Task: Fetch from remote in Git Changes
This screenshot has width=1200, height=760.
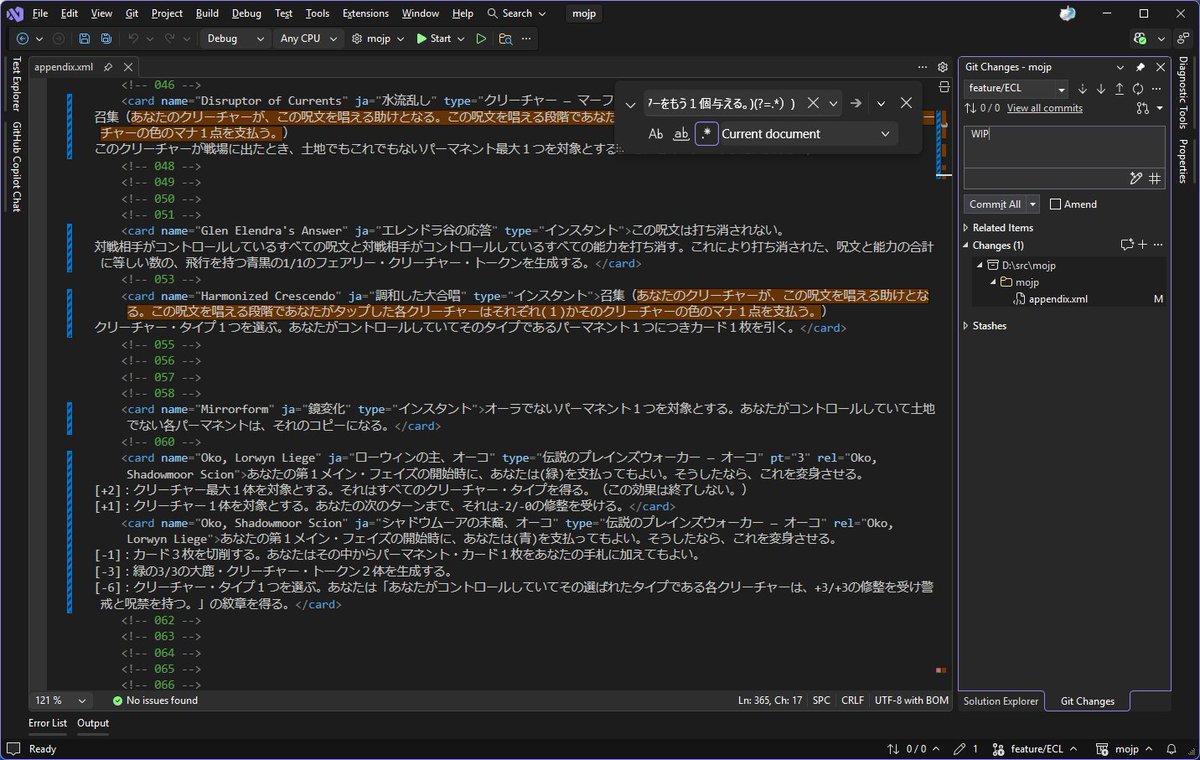Action: pos(1082,89)
